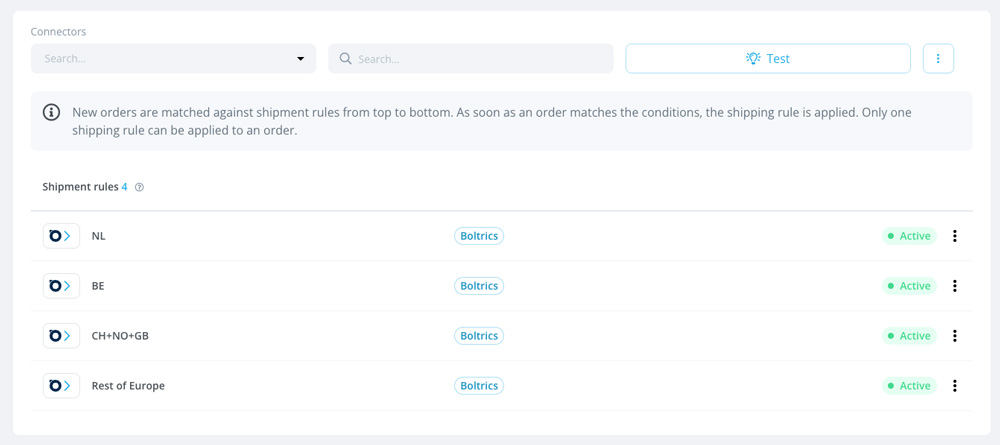This screenshot has width=1000, height=445.
Task: Open the Rest of Europe shipment rule
Action: coord(501,386)
